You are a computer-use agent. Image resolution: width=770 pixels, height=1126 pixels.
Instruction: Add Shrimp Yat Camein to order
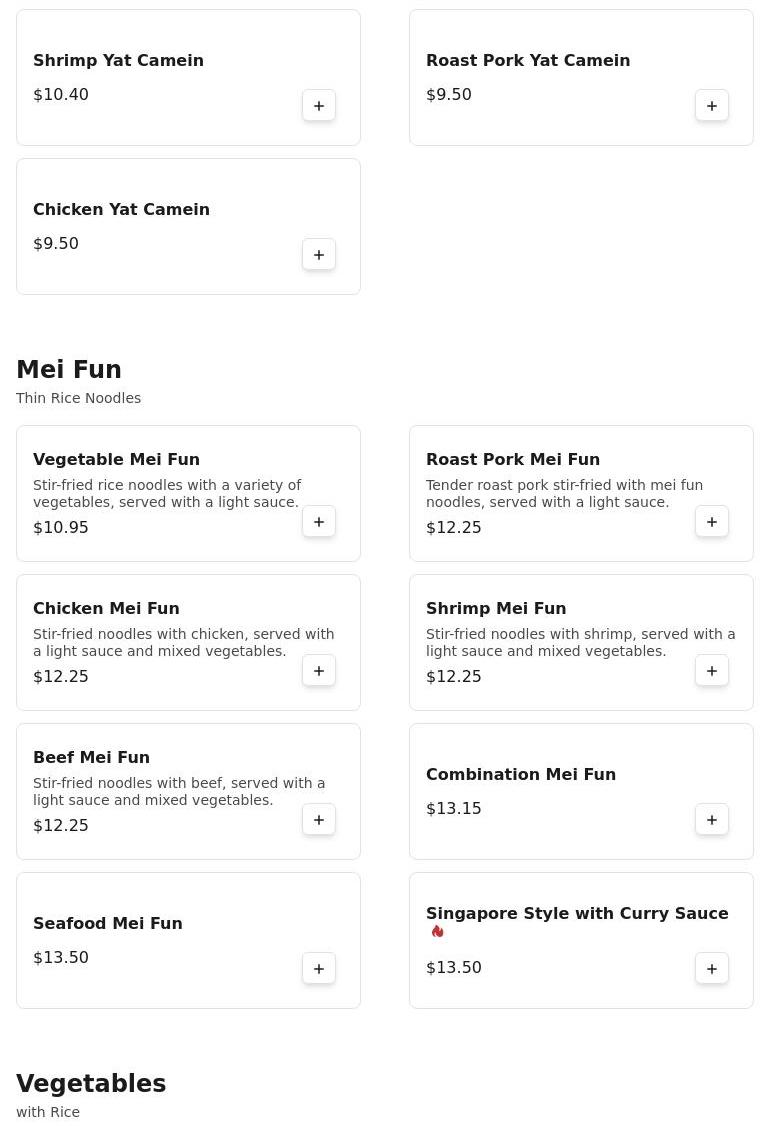(x=319, y=106)
